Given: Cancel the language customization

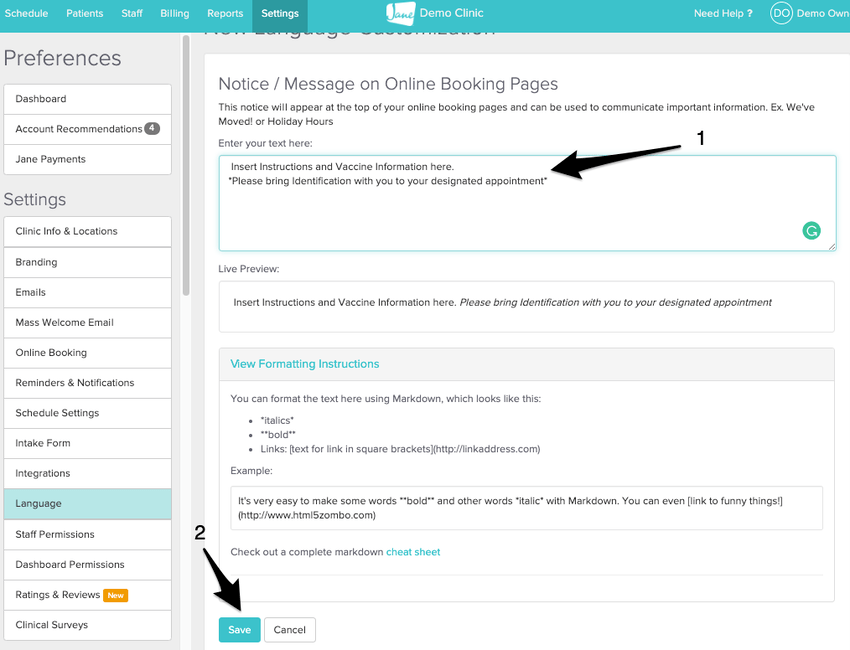Looking at the screenshot, I should point(289,629).
